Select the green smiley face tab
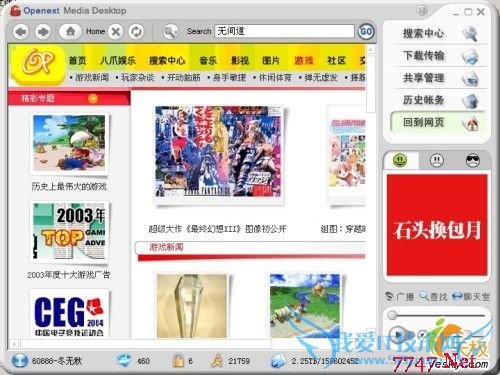This screenshot has height=375, width=500. pos(400,161)
